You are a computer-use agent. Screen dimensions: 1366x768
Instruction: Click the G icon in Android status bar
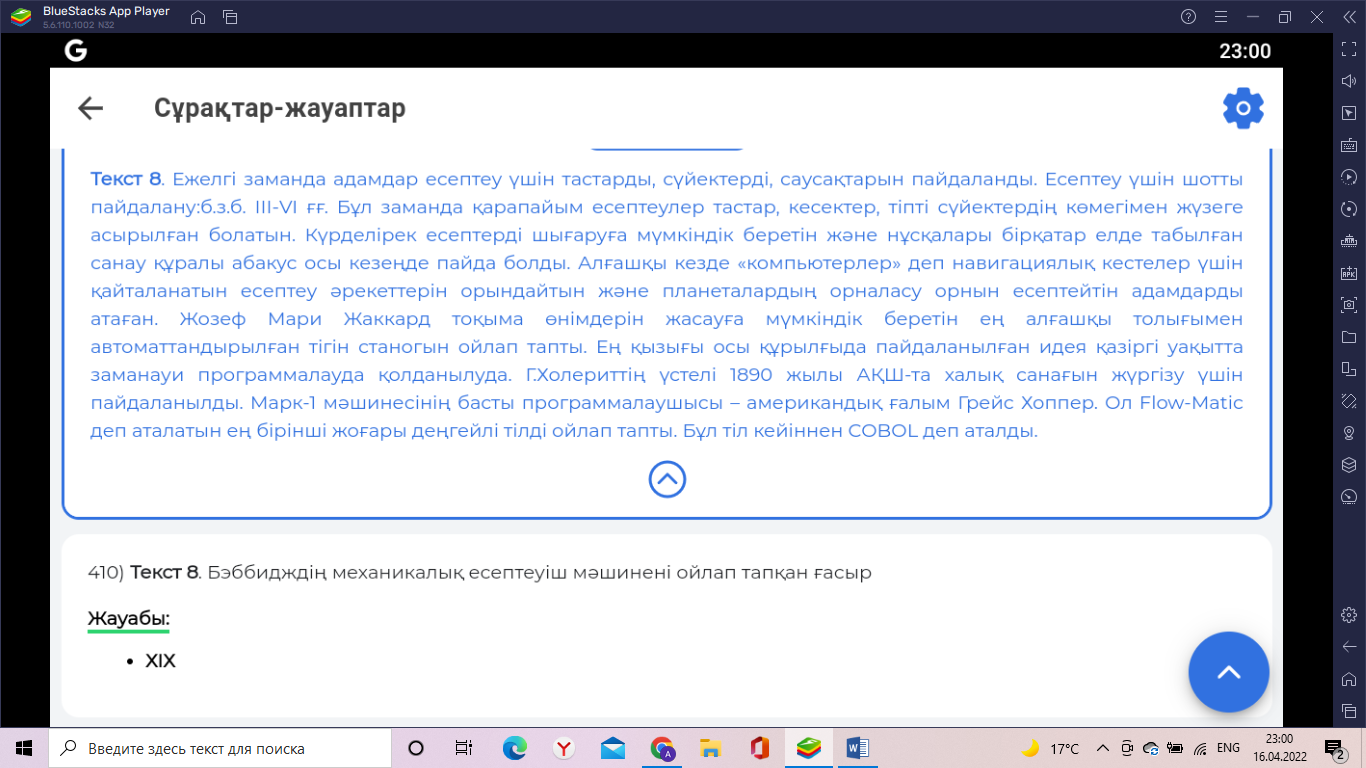tap(76, 51)
